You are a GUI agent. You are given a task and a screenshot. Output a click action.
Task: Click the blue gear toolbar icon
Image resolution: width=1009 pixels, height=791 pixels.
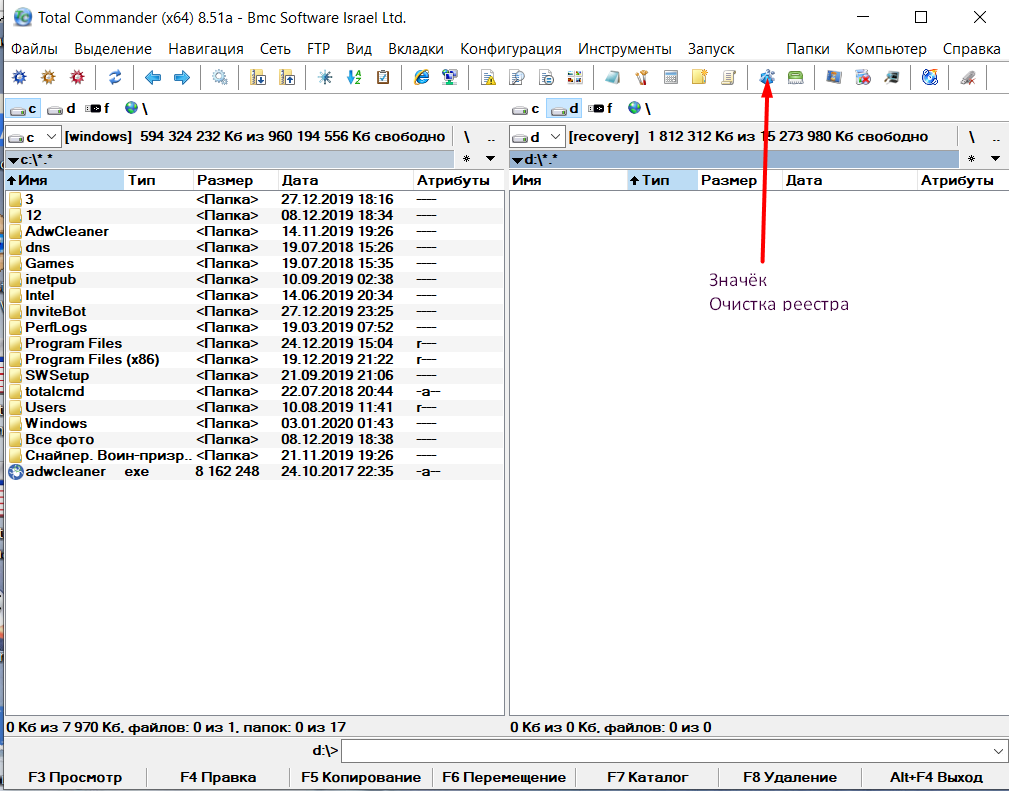click(19, 78)
